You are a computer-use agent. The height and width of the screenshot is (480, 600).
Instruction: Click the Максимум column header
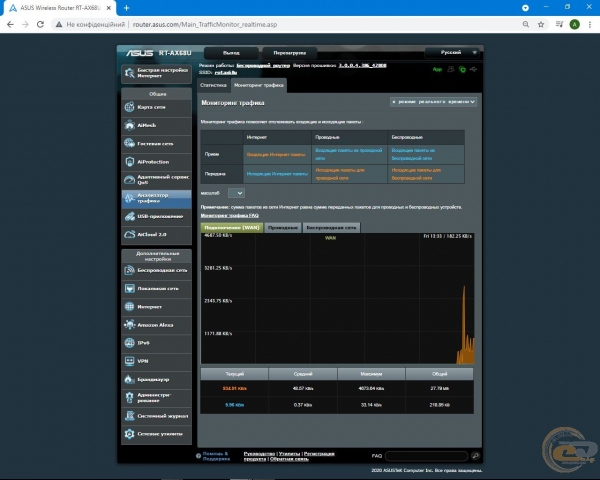coord(371,374)
